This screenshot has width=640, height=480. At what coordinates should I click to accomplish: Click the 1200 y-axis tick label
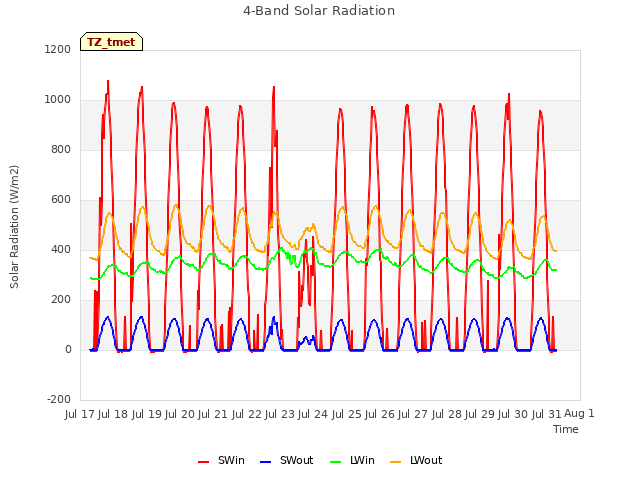coord(58,49)
